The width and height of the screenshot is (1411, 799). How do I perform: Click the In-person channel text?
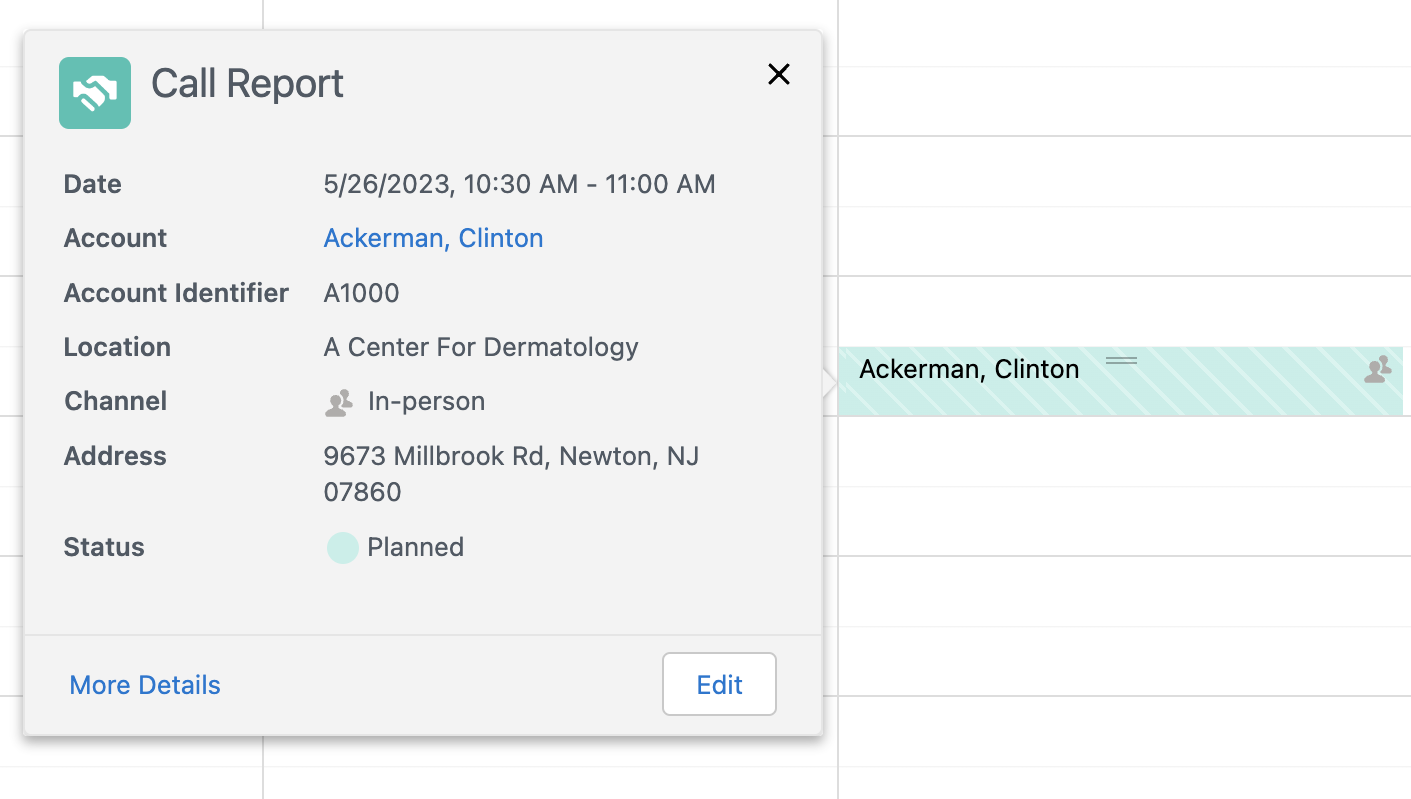(x=426, y=401)
